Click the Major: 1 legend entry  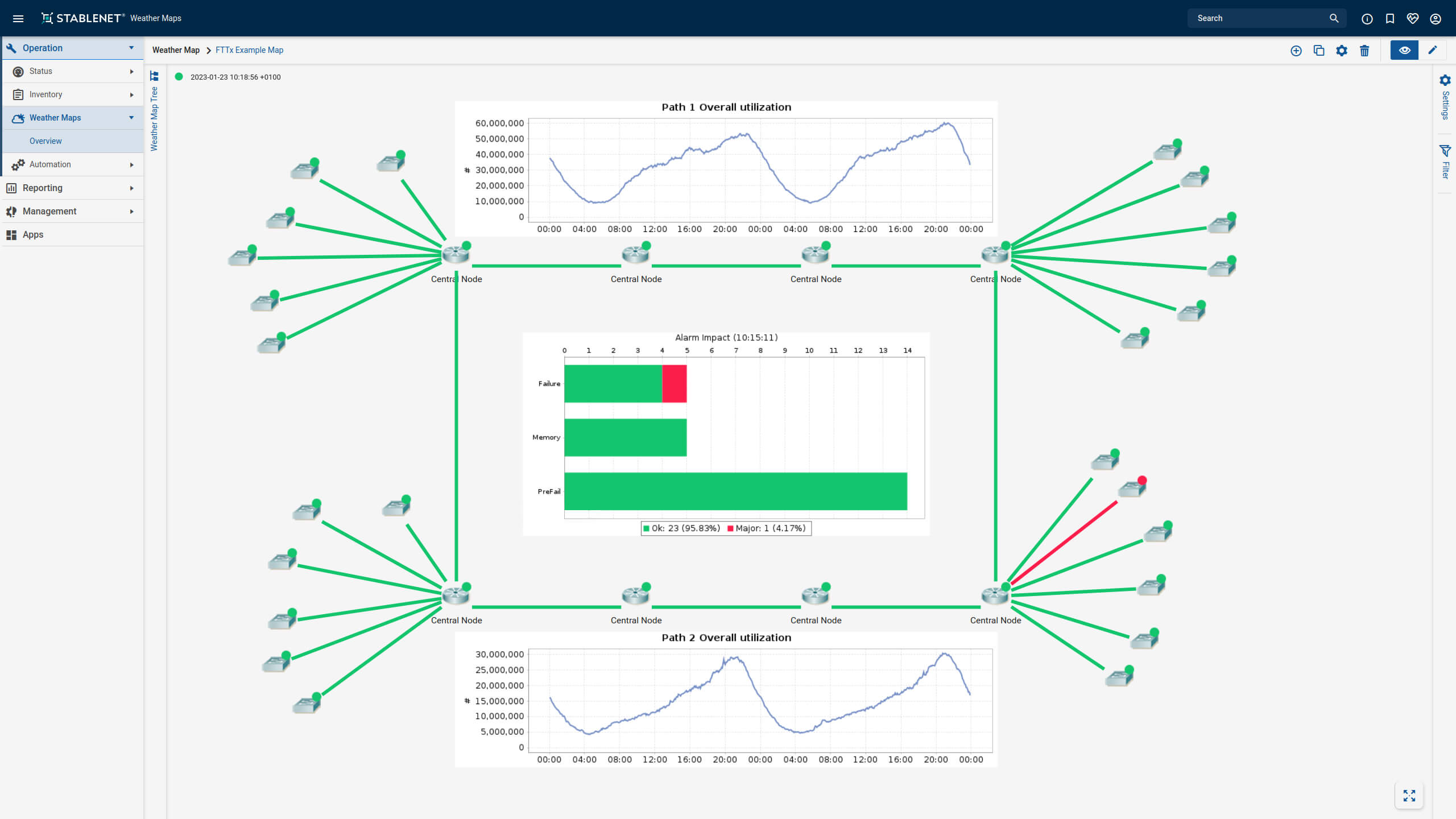767,528
